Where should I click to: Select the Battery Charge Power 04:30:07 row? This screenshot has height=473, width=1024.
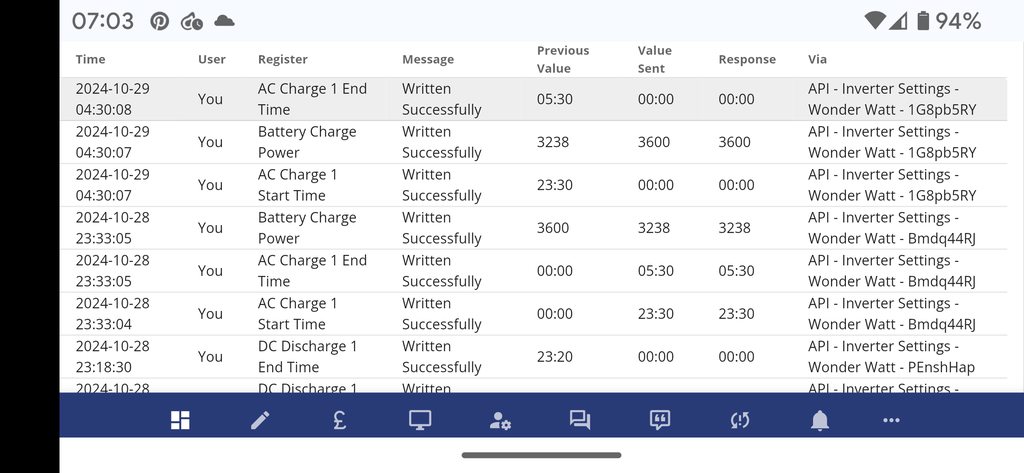point(306,142)
